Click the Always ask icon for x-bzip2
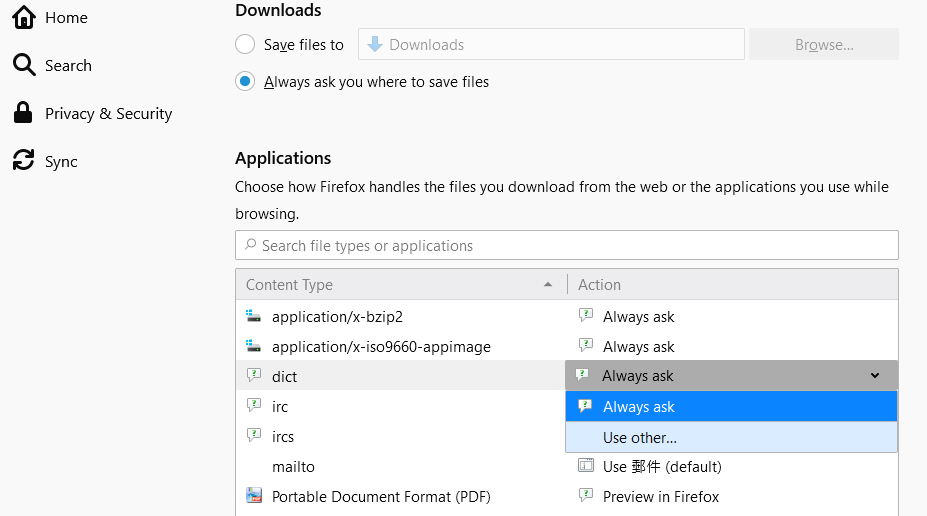 [585, 315]
